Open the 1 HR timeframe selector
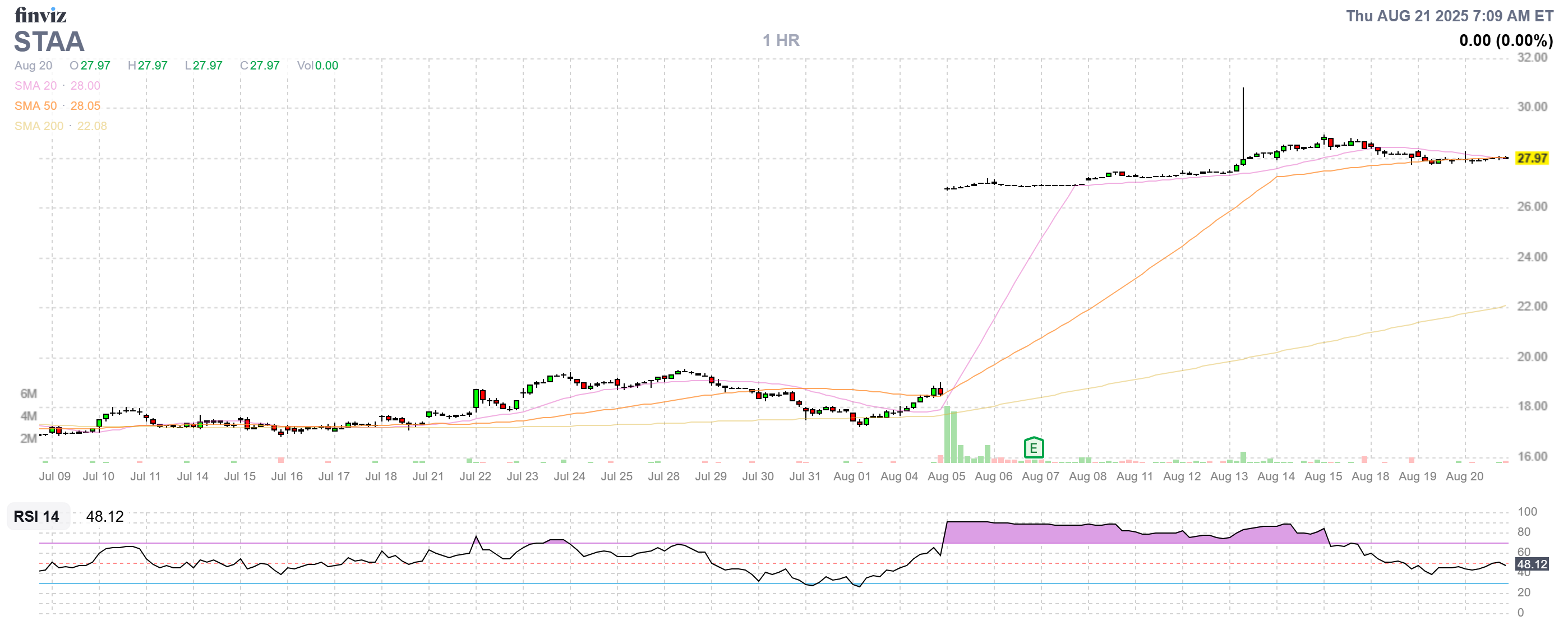Viewport: 1568px width, 630px height. pyautogui.click(x=781, y=40)
